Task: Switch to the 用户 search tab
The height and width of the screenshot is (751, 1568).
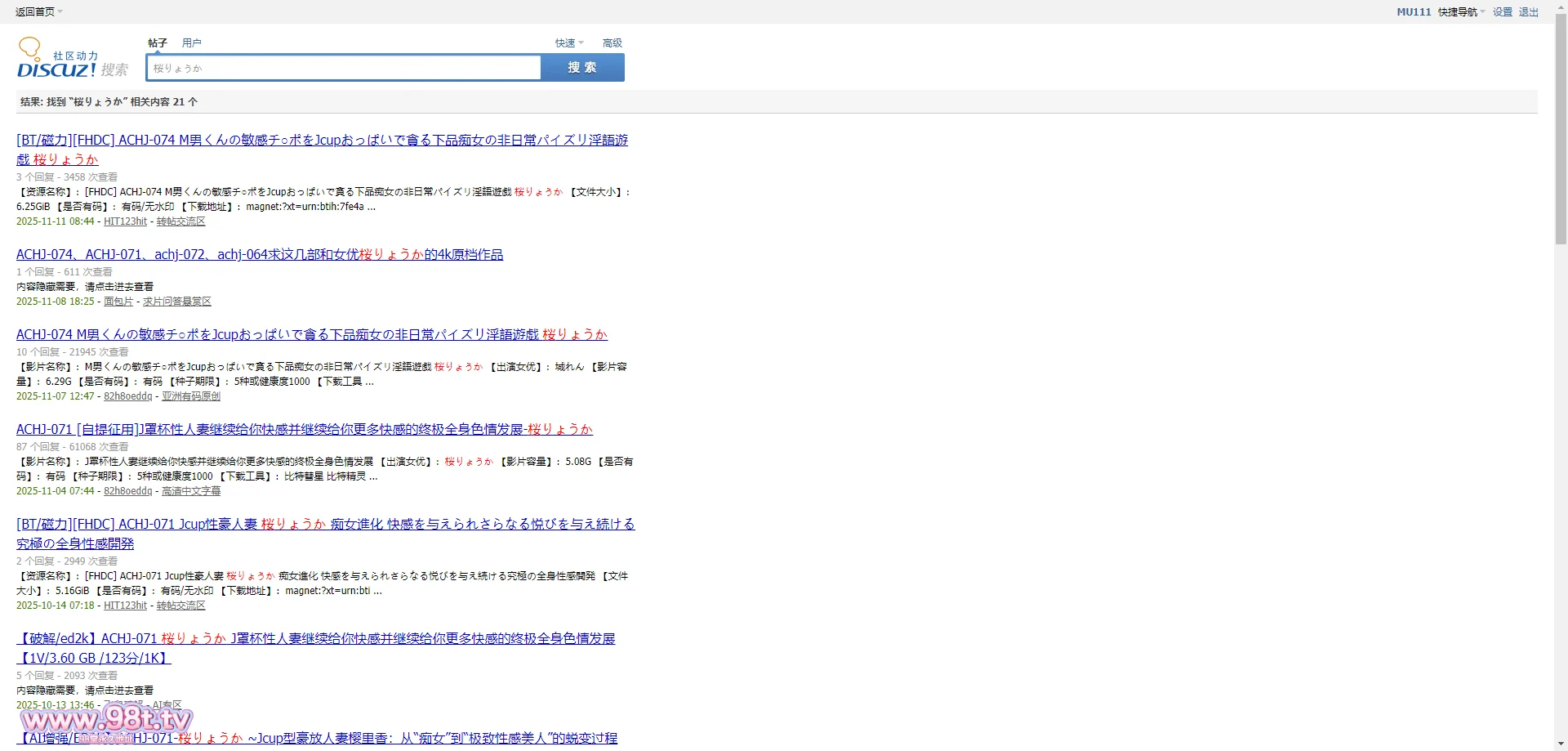Action: point(191,42)
